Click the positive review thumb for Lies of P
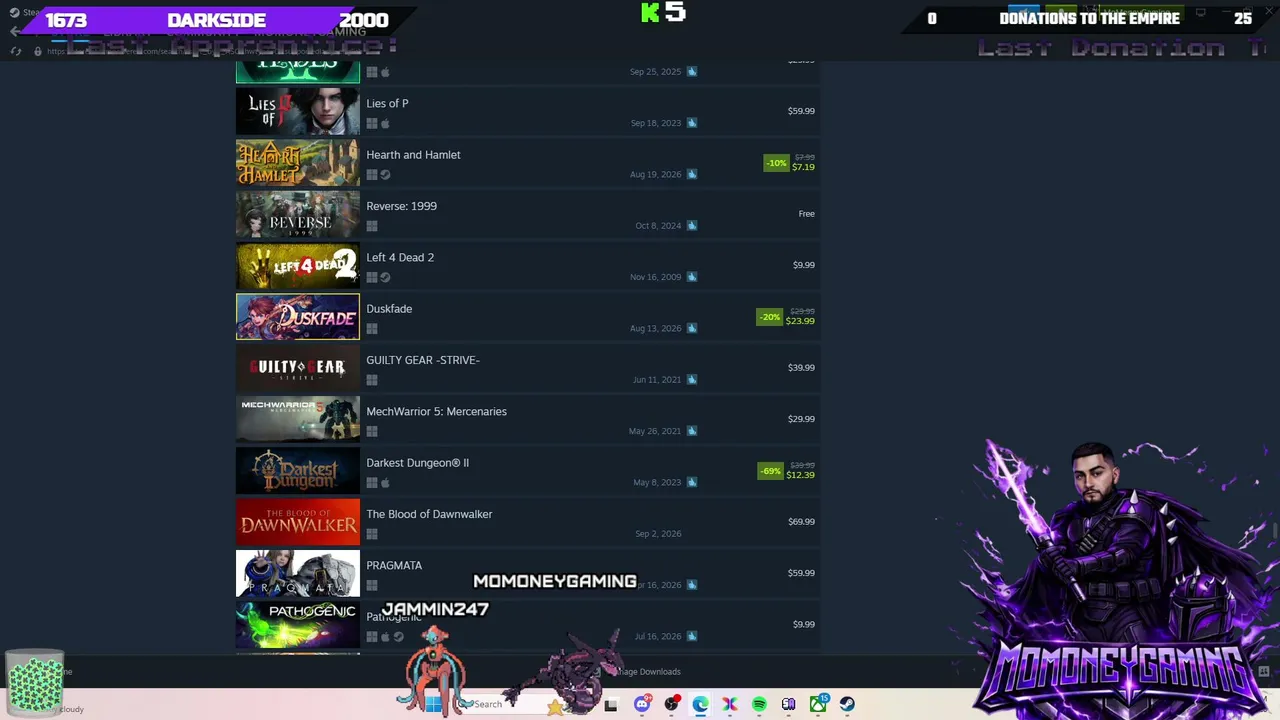This screenshot has height=720, width=1280. [692, 123]
